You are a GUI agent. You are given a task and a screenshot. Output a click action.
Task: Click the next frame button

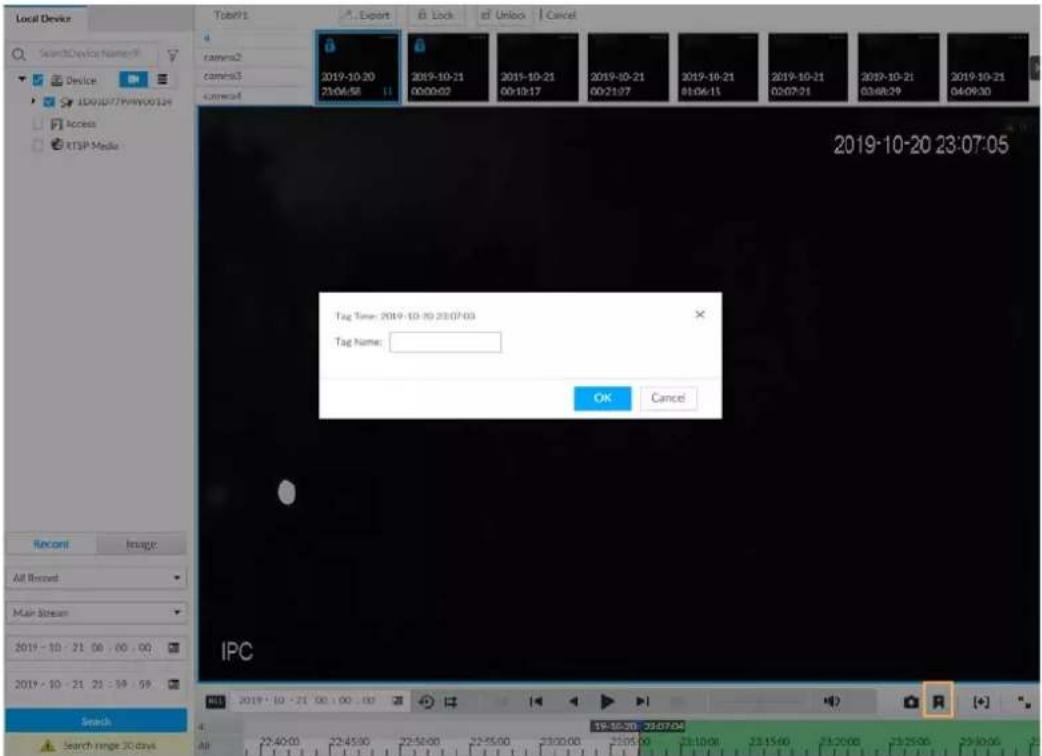pyautogui.click(x=642, y=701)
